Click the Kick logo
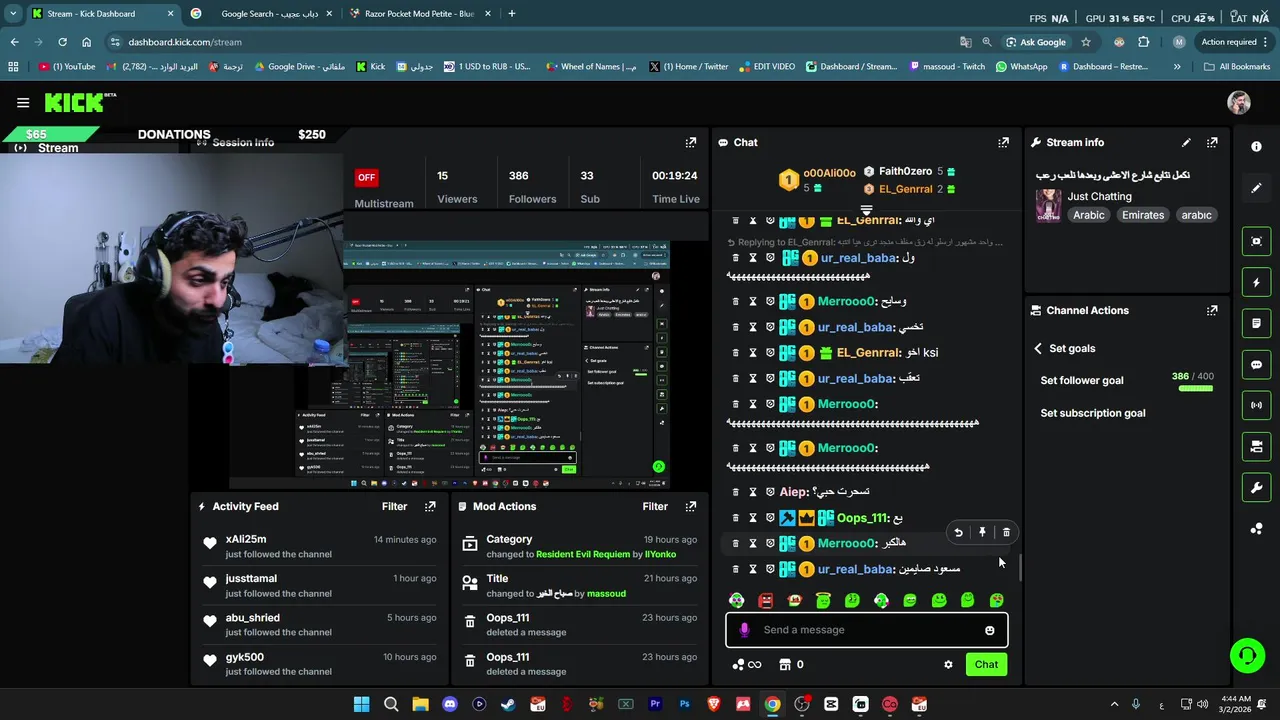 (80, 102)
